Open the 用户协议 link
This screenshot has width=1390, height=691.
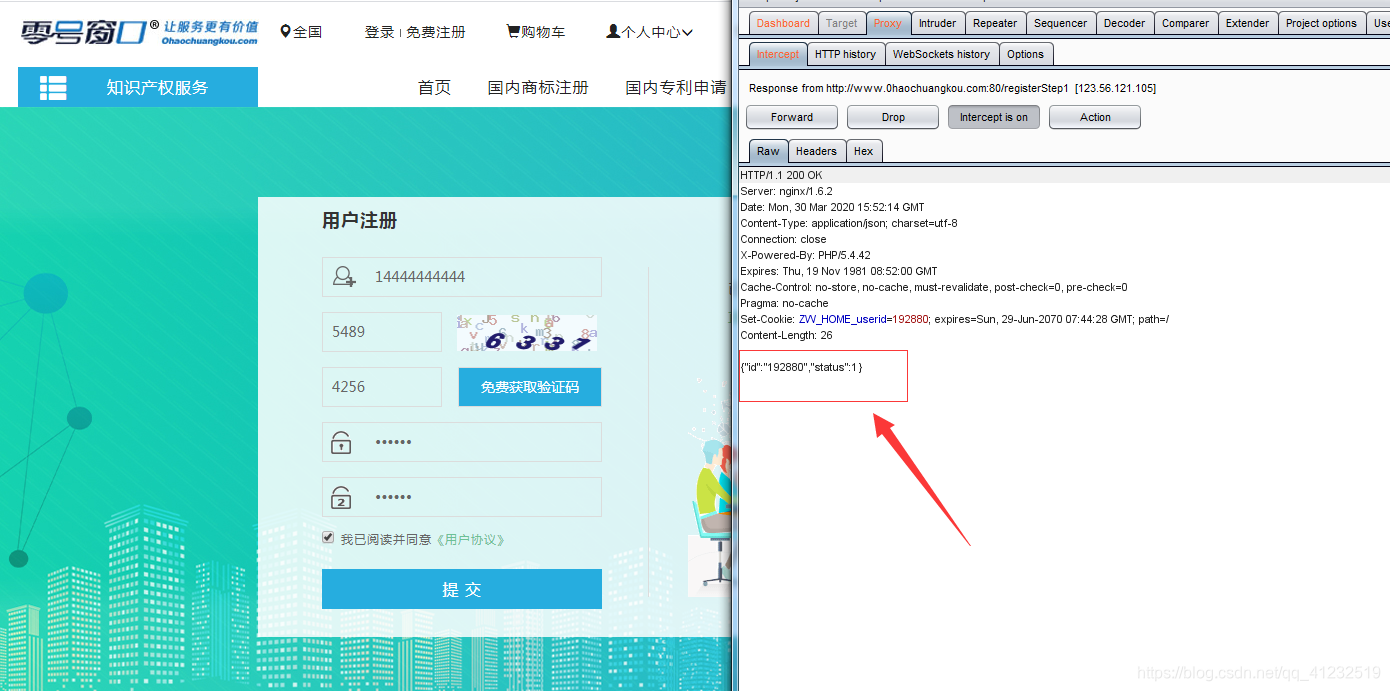471,539
